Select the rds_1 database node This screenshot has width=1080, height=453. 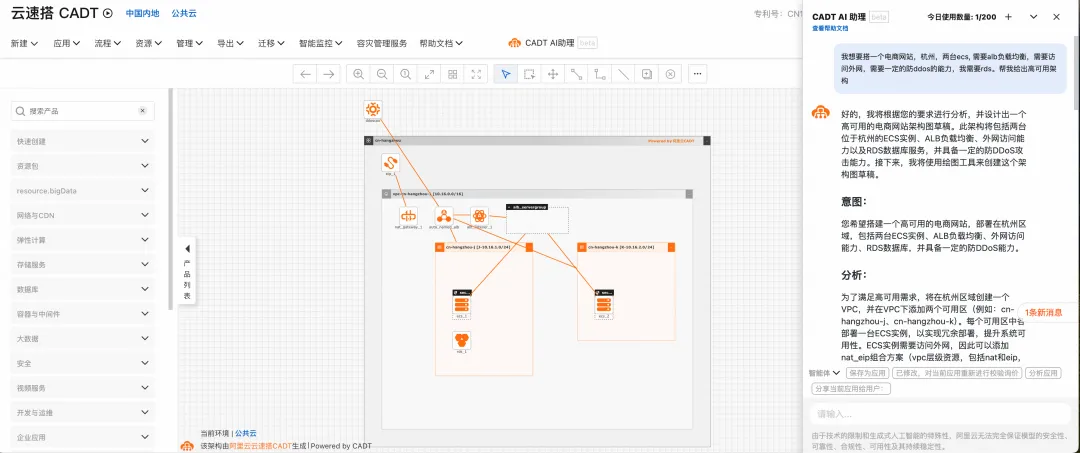pyautogui.click(x=461, y=340)
